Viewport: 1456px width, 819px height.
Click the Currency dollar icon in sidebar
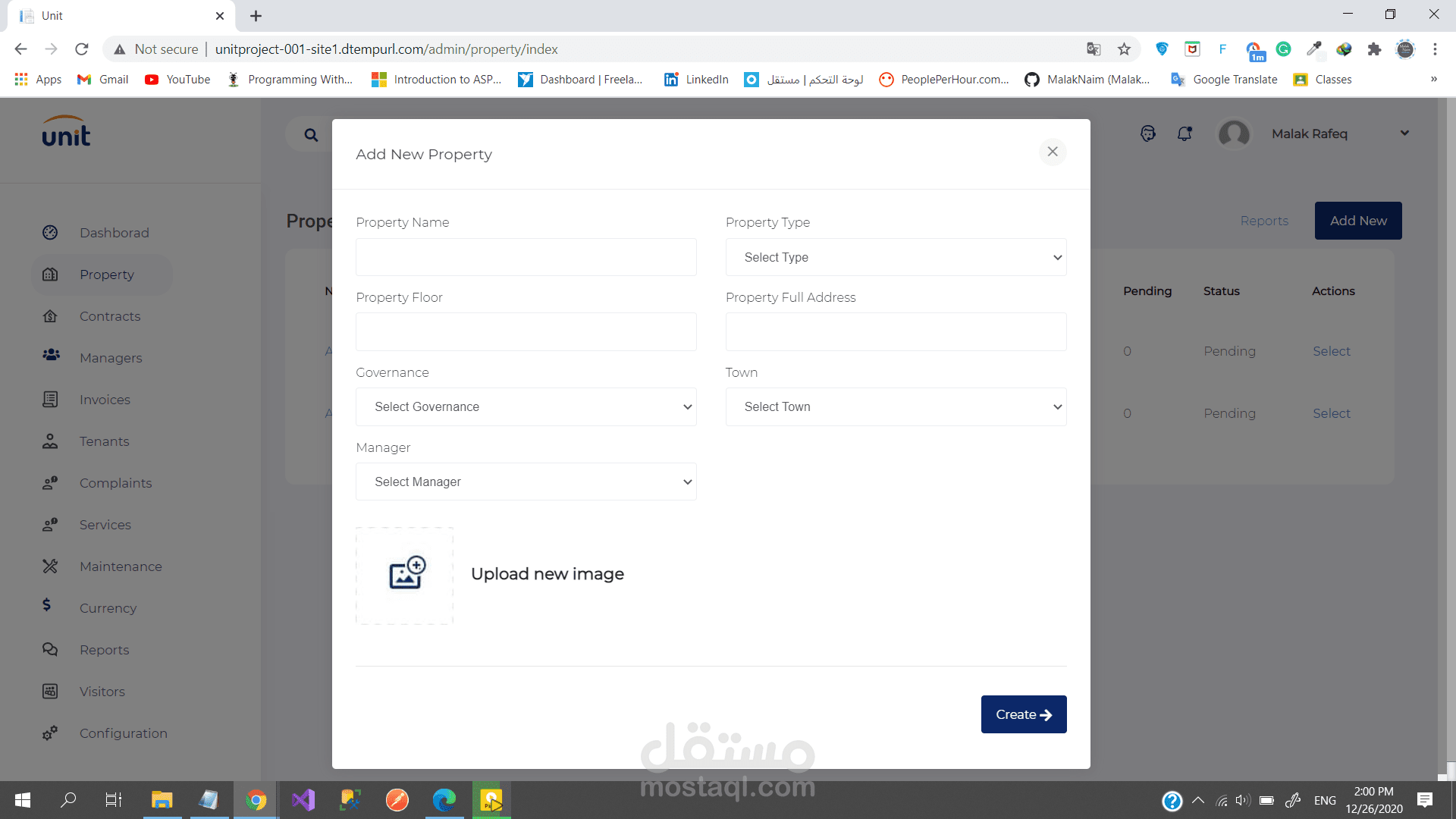point(47,605)
